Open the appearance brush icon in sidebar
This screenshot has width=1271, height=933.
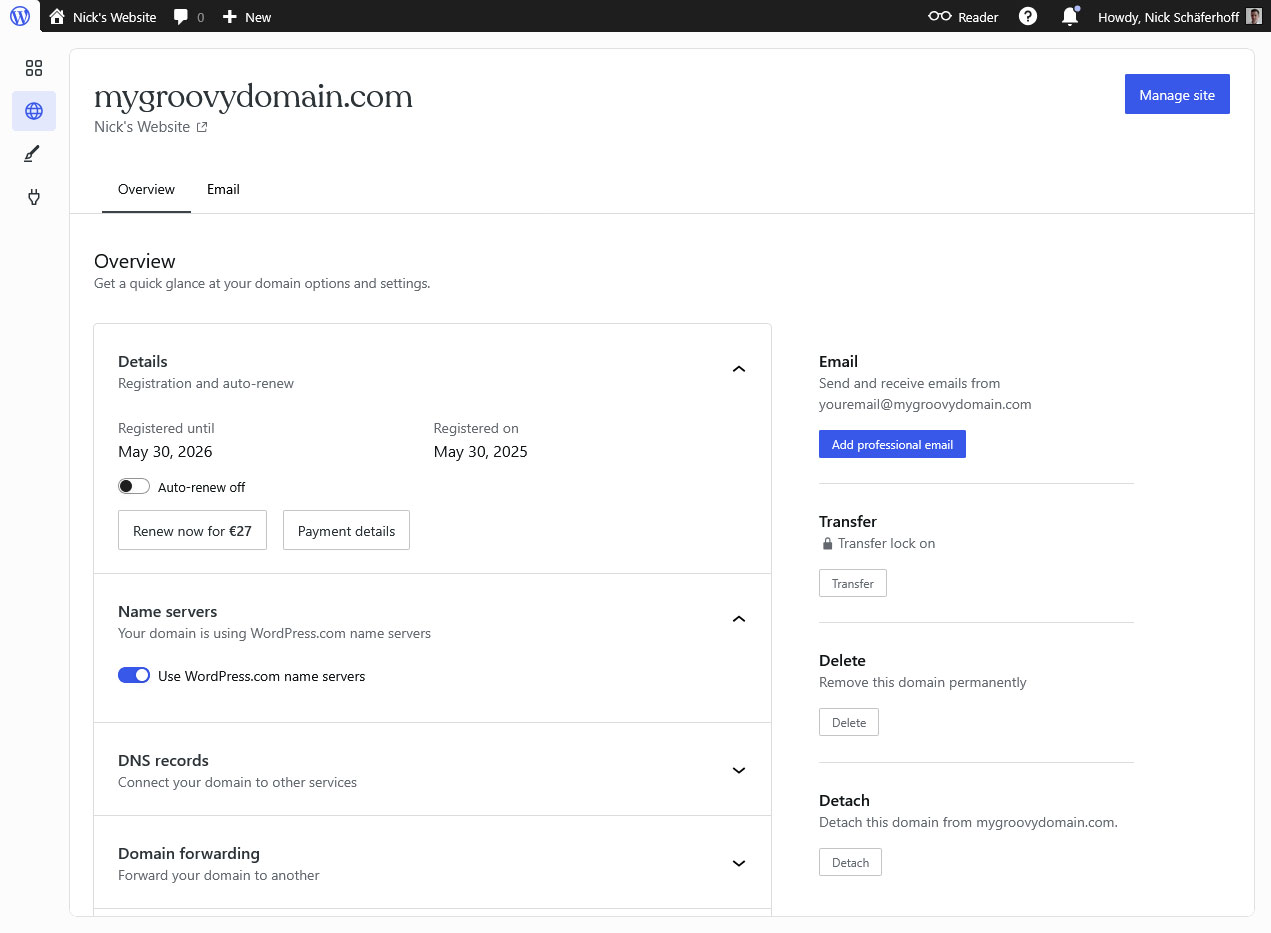pyautogui.click(x=33, y=153)
